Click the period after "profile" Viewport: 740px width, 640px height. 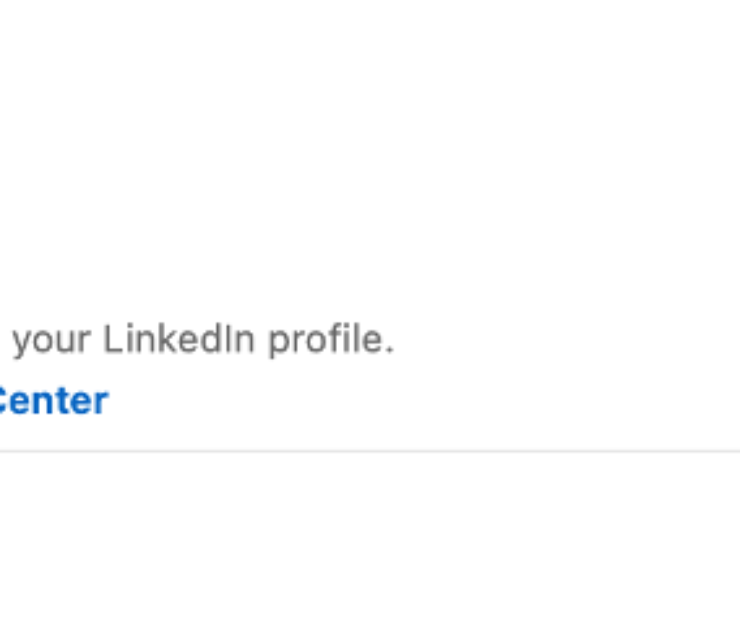390,350
